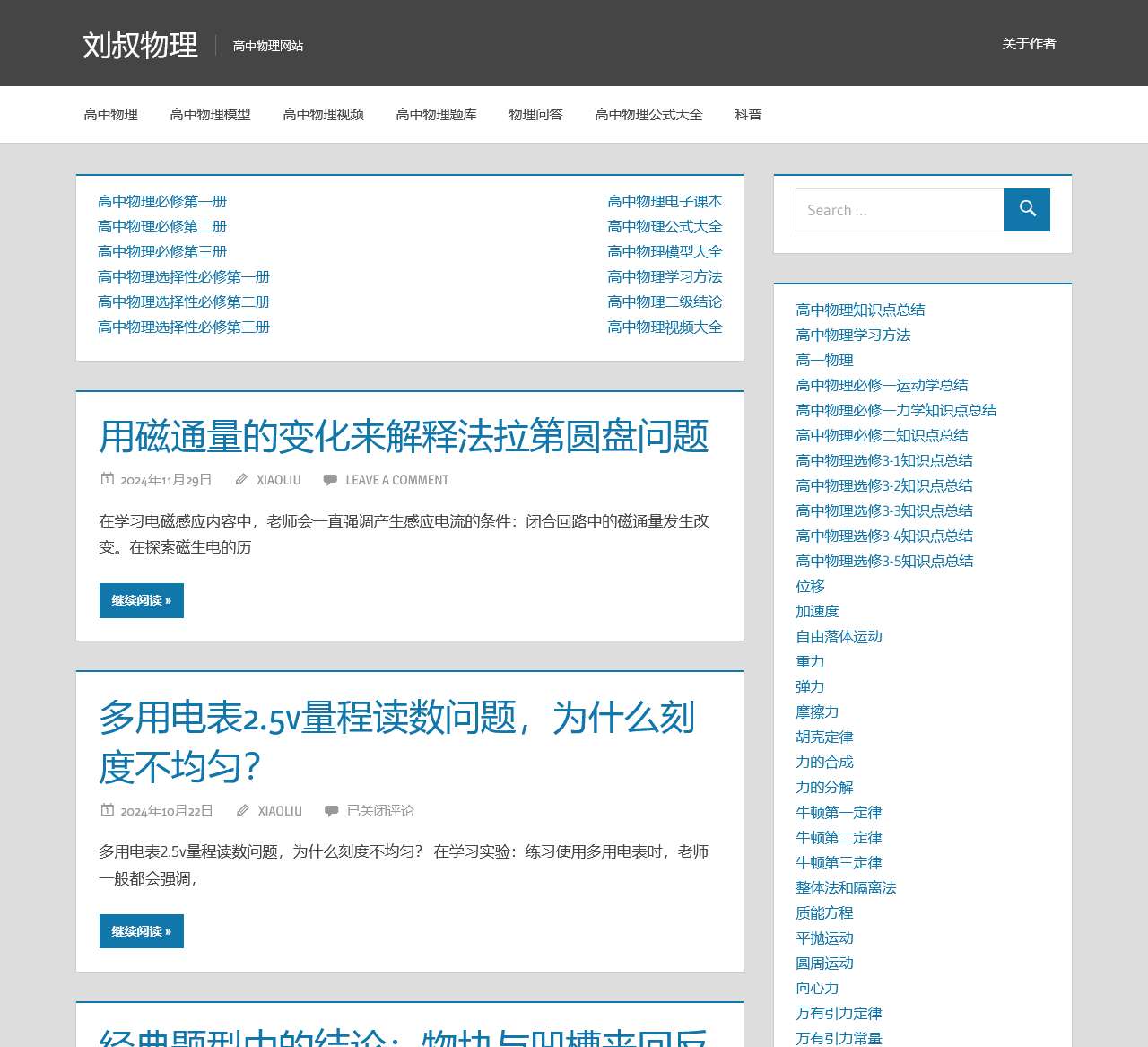
Task: Open the 高中物理模型 menu item
Action: coord(211,114)
